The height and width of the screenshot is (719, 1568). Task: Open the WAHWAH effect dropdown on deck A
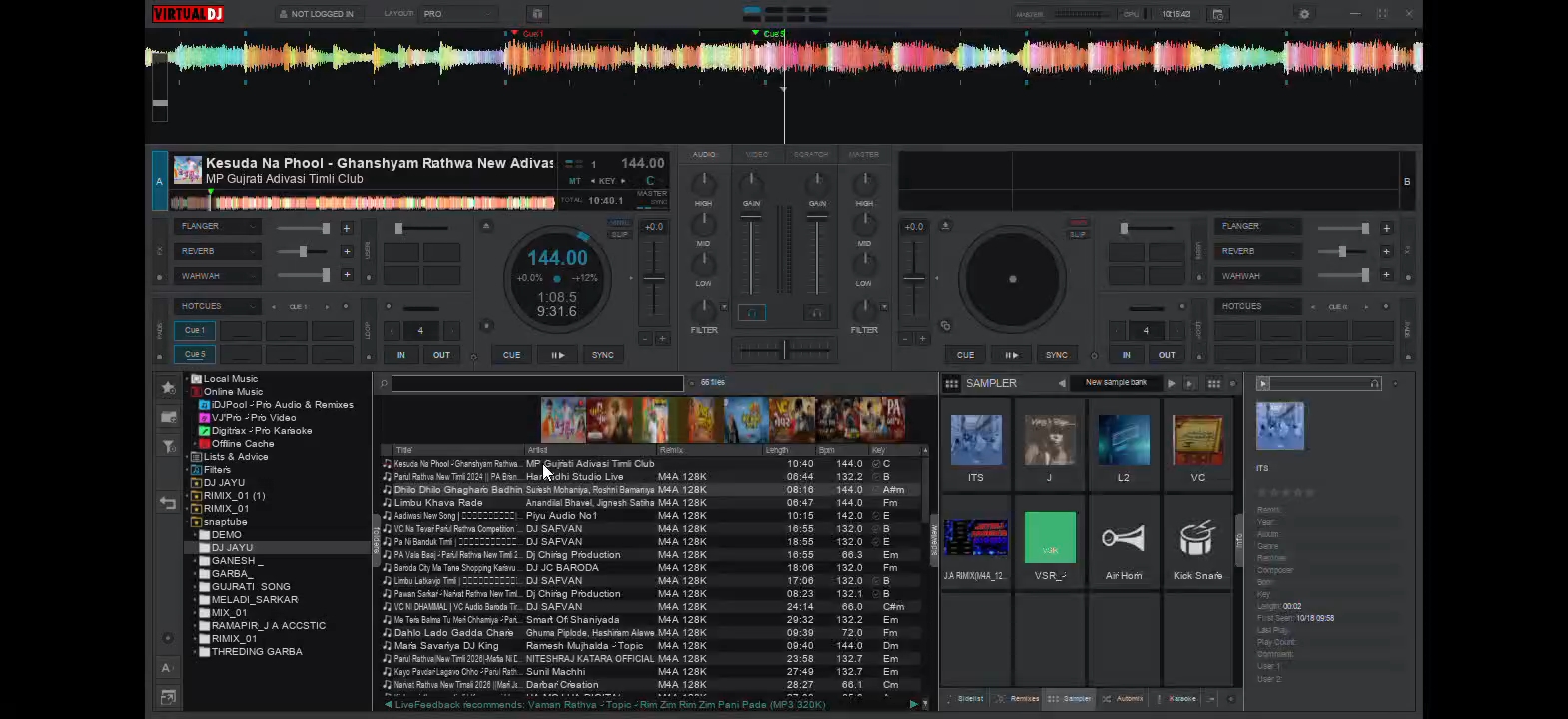tap(218, 276)
